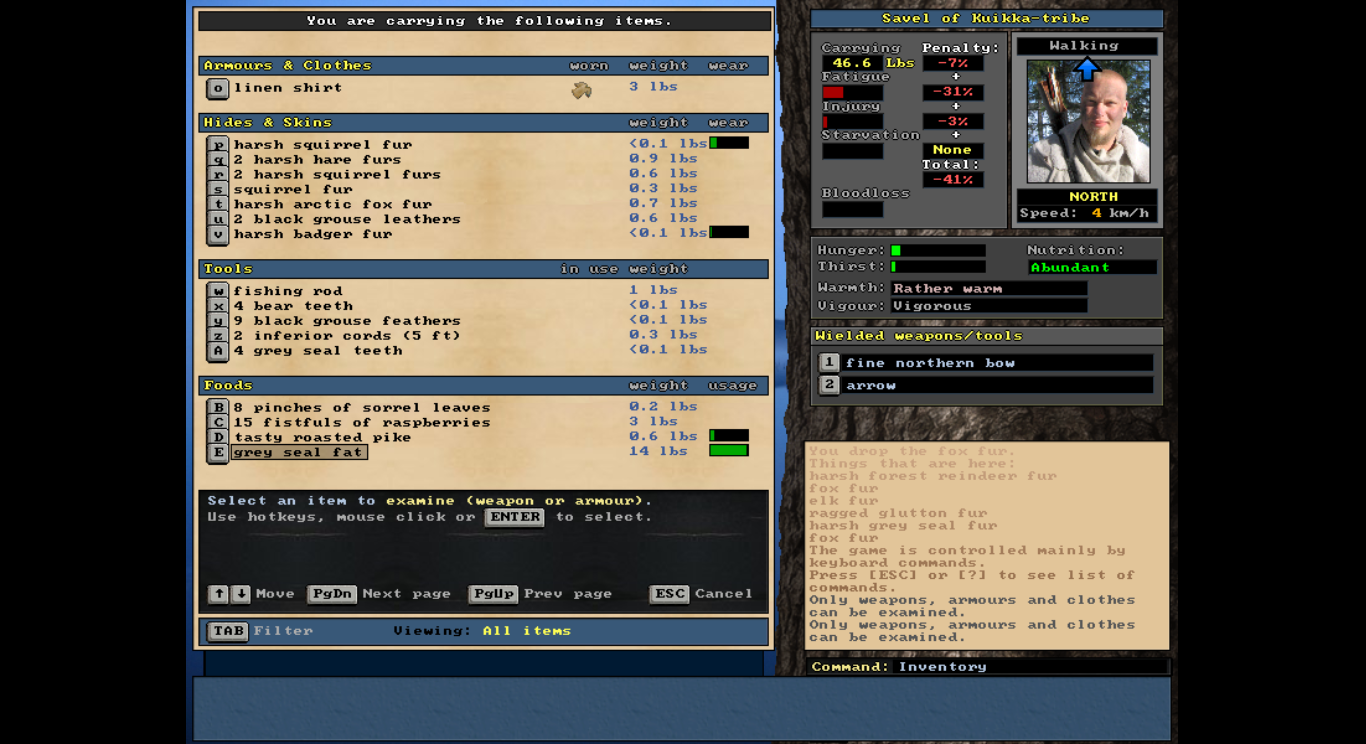Click slot 1 key for fine northern bow
1366x744 pixels.
click(829, 362)
